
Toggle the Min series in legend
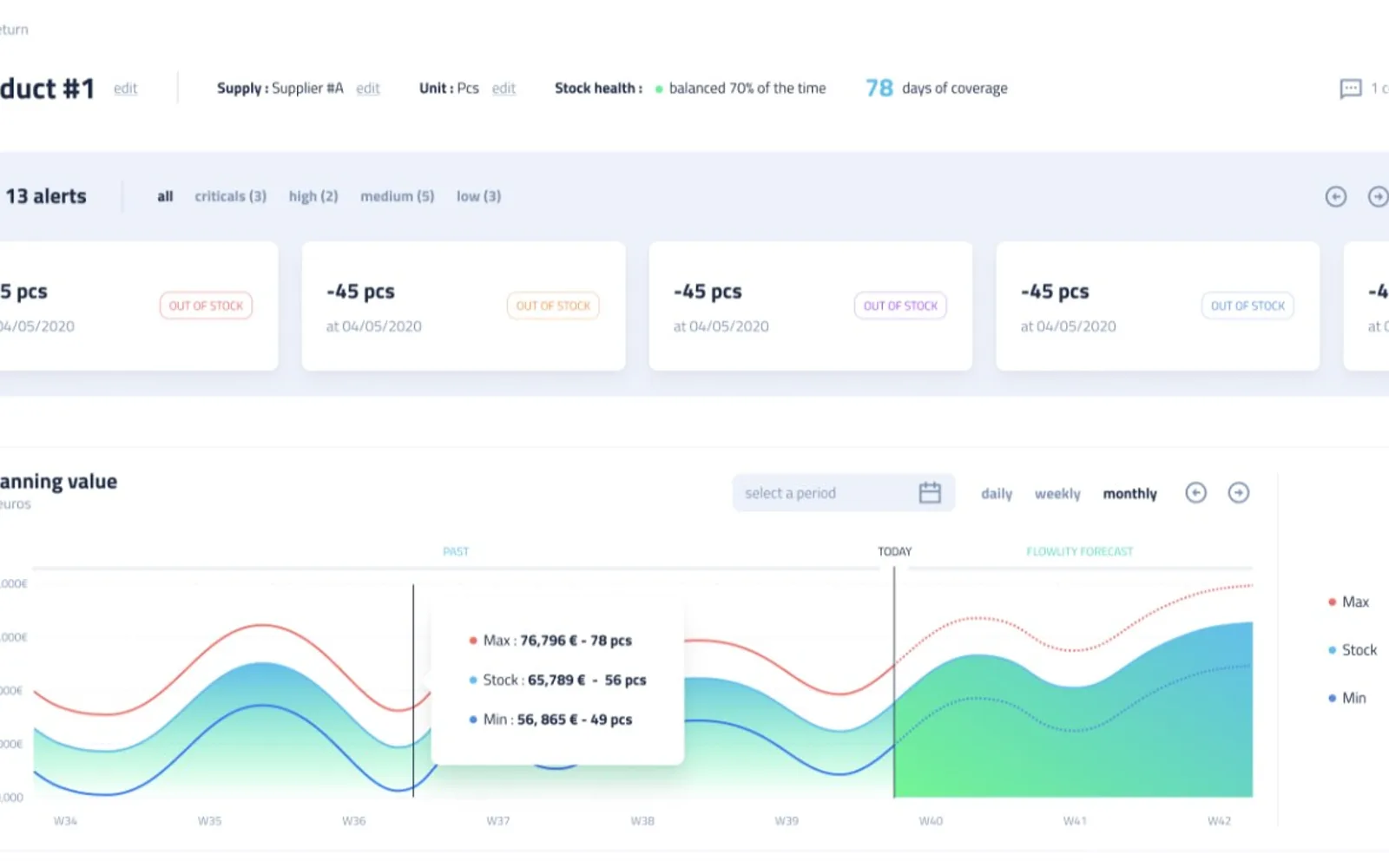pyautogui.click(x=1347, y=698)
